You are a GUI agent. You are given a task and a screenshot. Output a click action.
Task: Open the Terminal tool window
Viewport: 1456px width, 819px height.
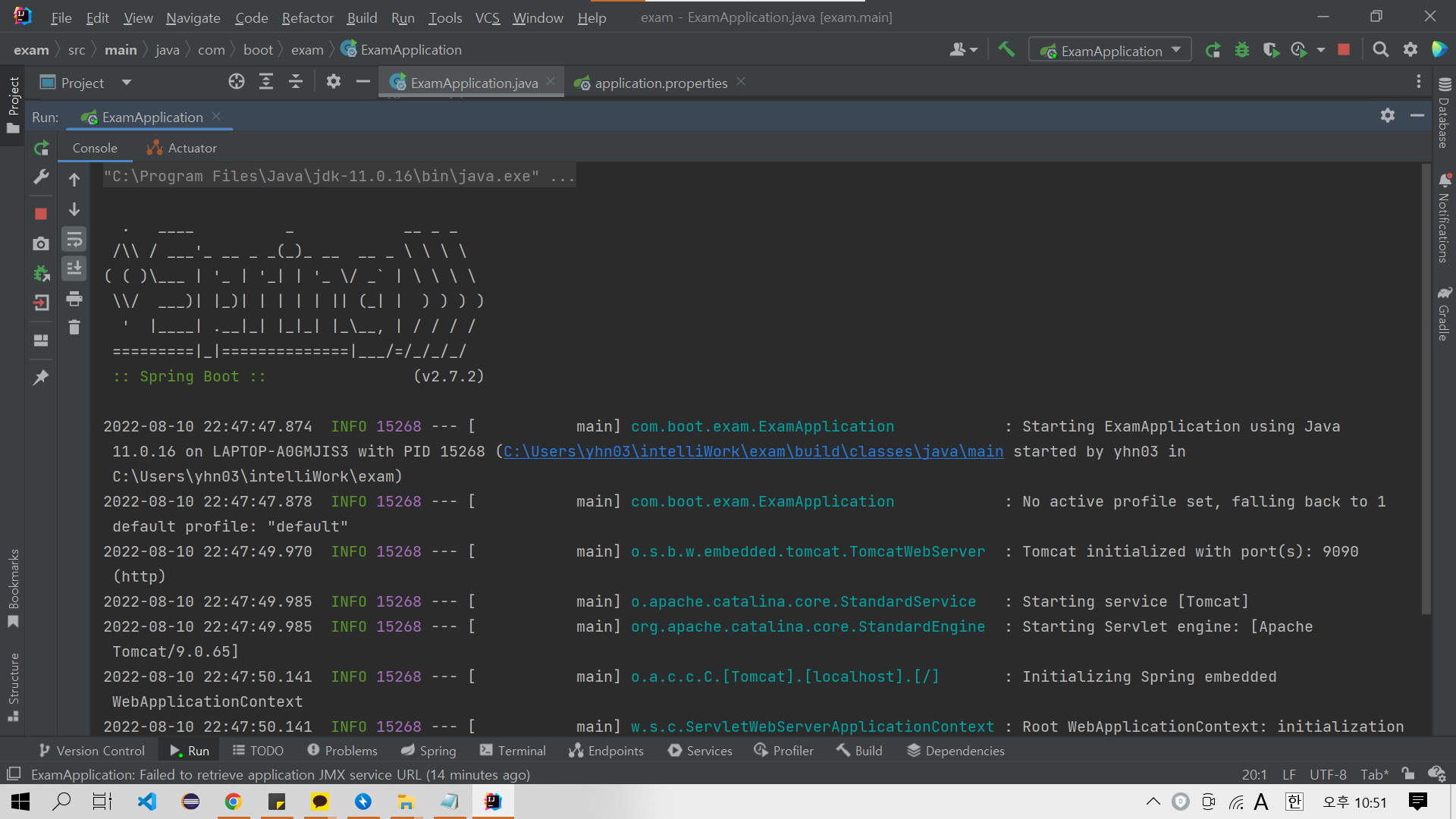coord(513,750)
